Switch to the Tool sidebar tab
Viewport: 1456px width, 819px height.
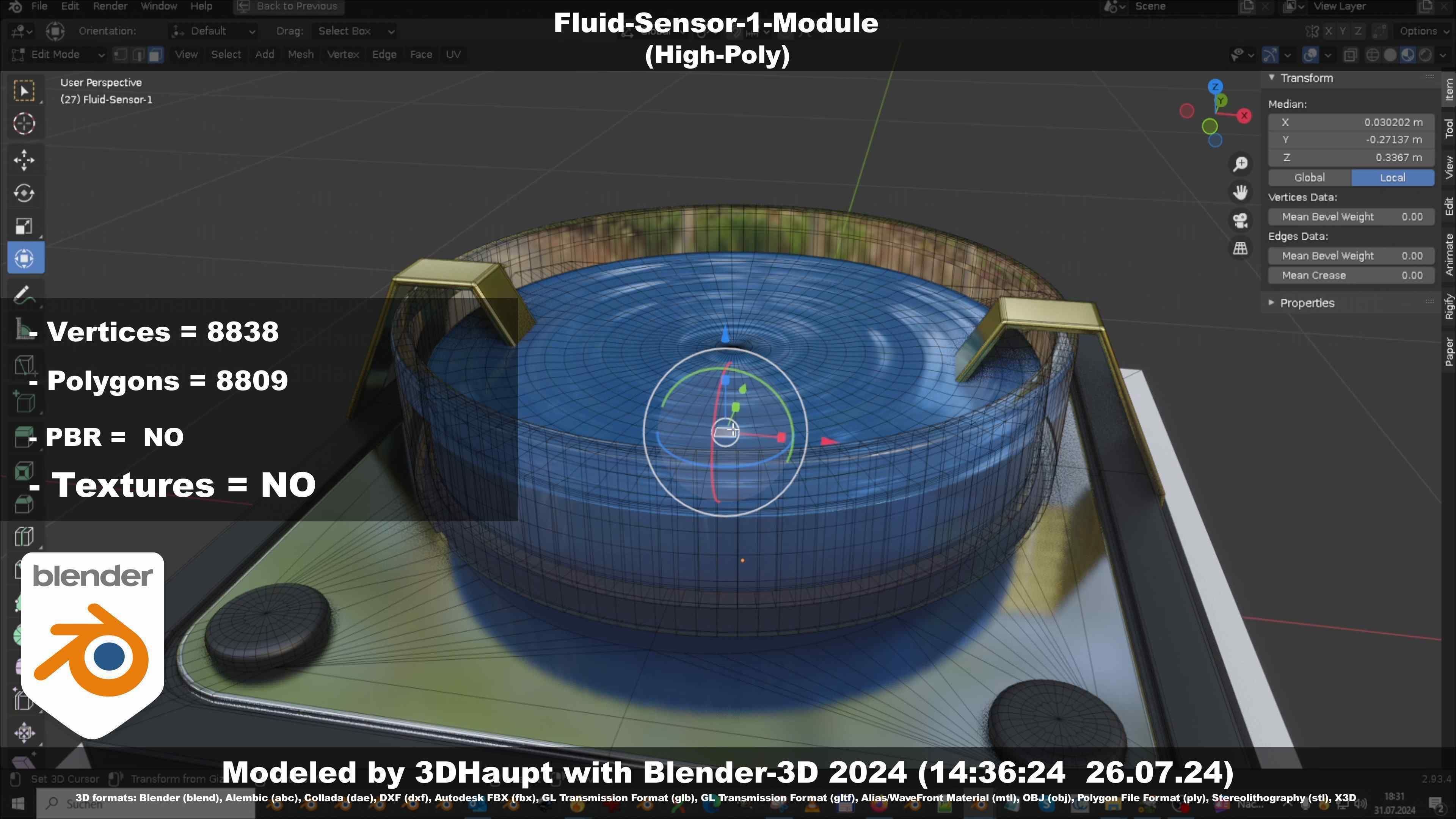1449,128
